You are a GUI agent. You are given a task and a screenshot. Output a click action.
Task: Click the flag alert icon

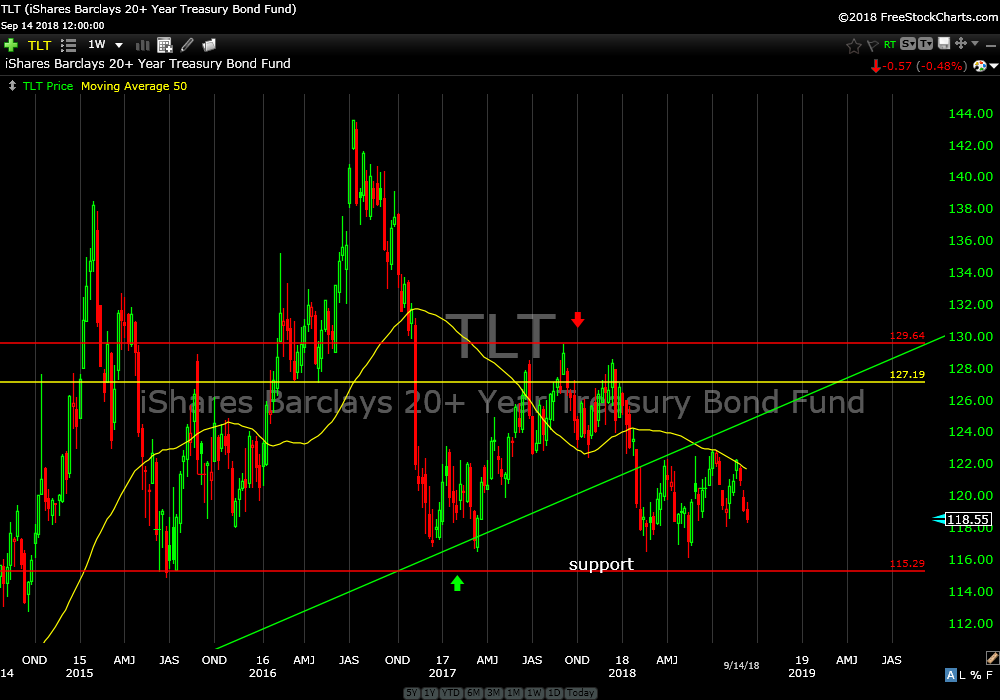[x=871, y=45]
